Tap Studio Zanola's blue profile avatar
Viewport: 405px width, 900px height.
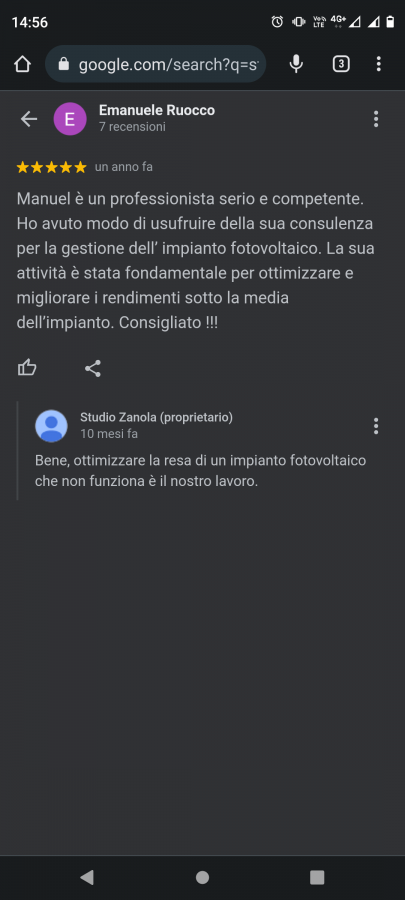51,426
